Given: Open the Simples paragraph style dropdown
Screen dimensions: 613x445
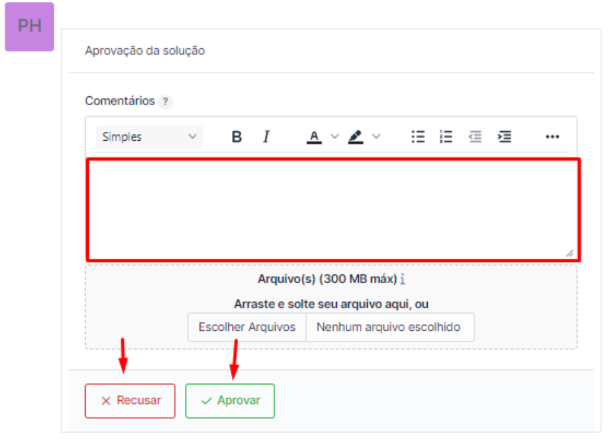Looking at the screenshot, I should click(148, 137).
